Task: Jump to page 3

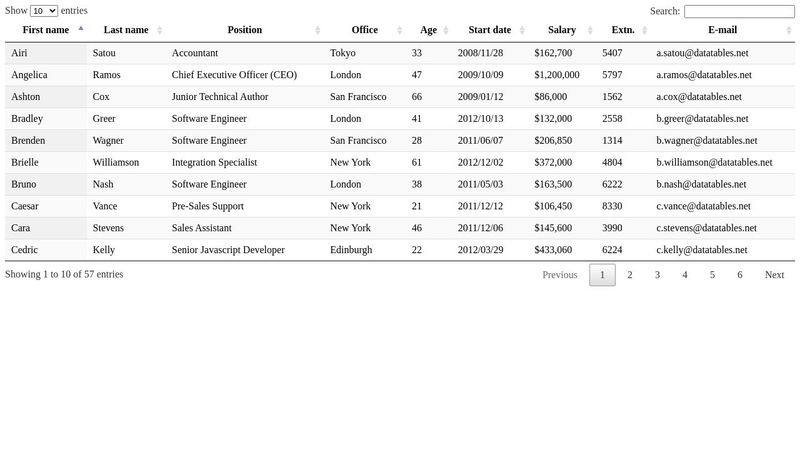Action: click(657, 275)
